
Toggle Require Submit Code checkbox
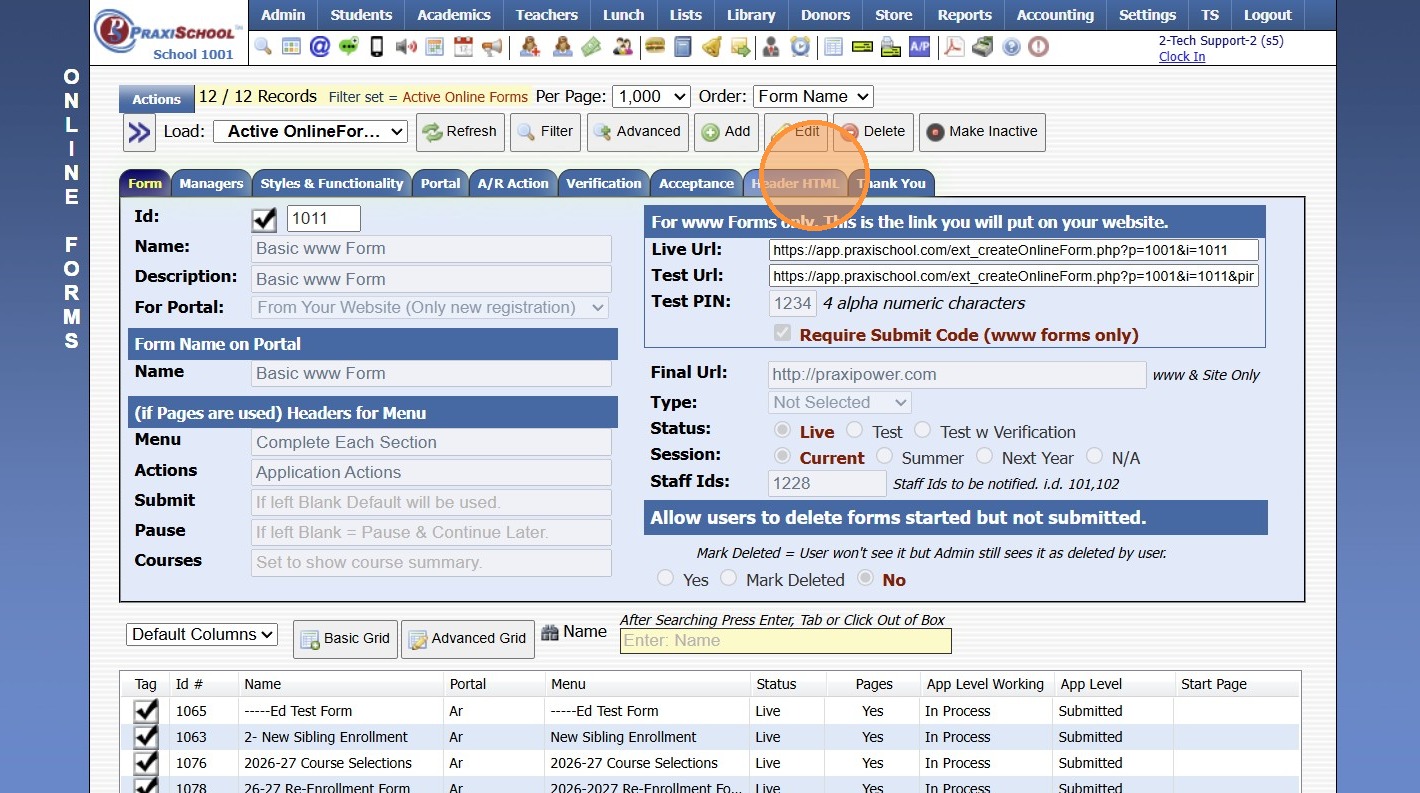click(x=783, y=334)
